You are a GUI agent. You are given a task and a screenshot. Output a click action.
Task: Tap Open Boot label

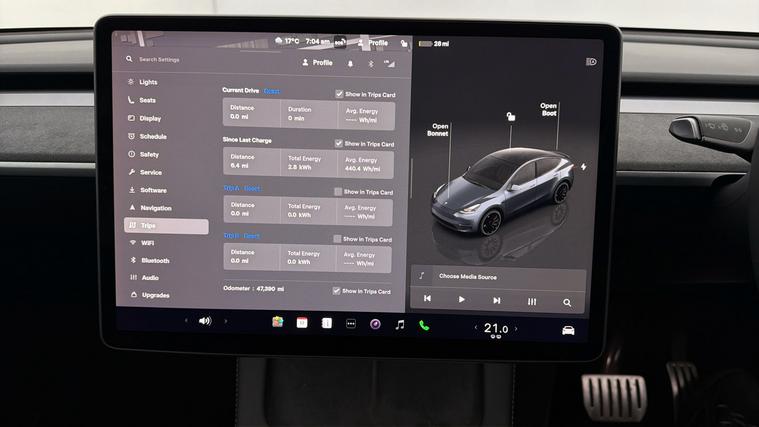pyautogui.click(x=548, y=109)
